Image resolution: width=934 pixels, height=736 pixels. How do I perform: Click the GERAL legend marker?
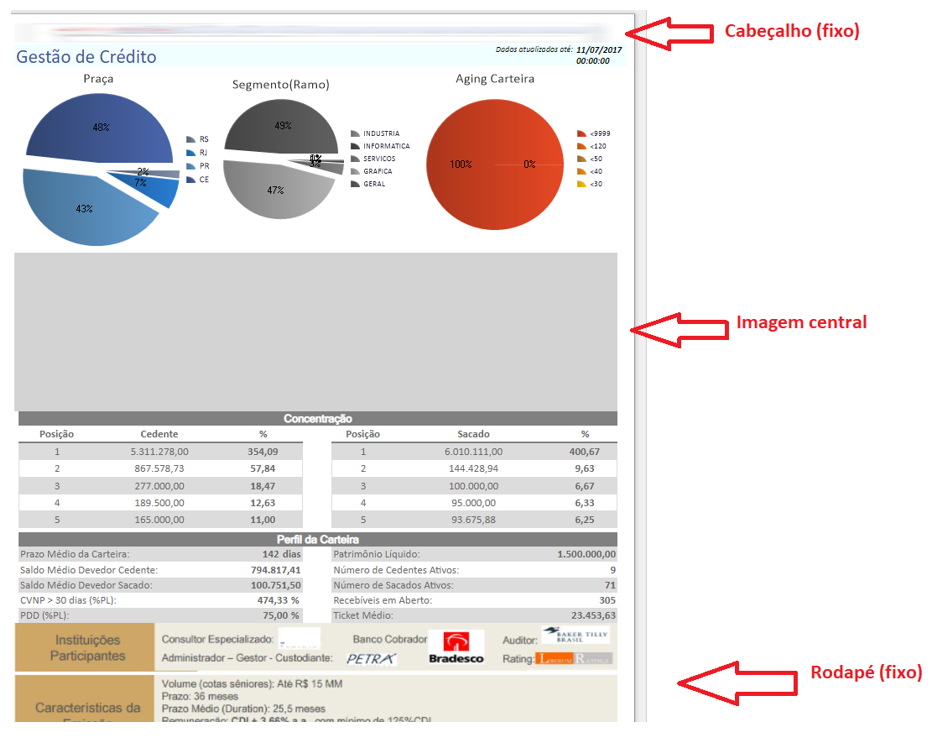pos(355,184)
